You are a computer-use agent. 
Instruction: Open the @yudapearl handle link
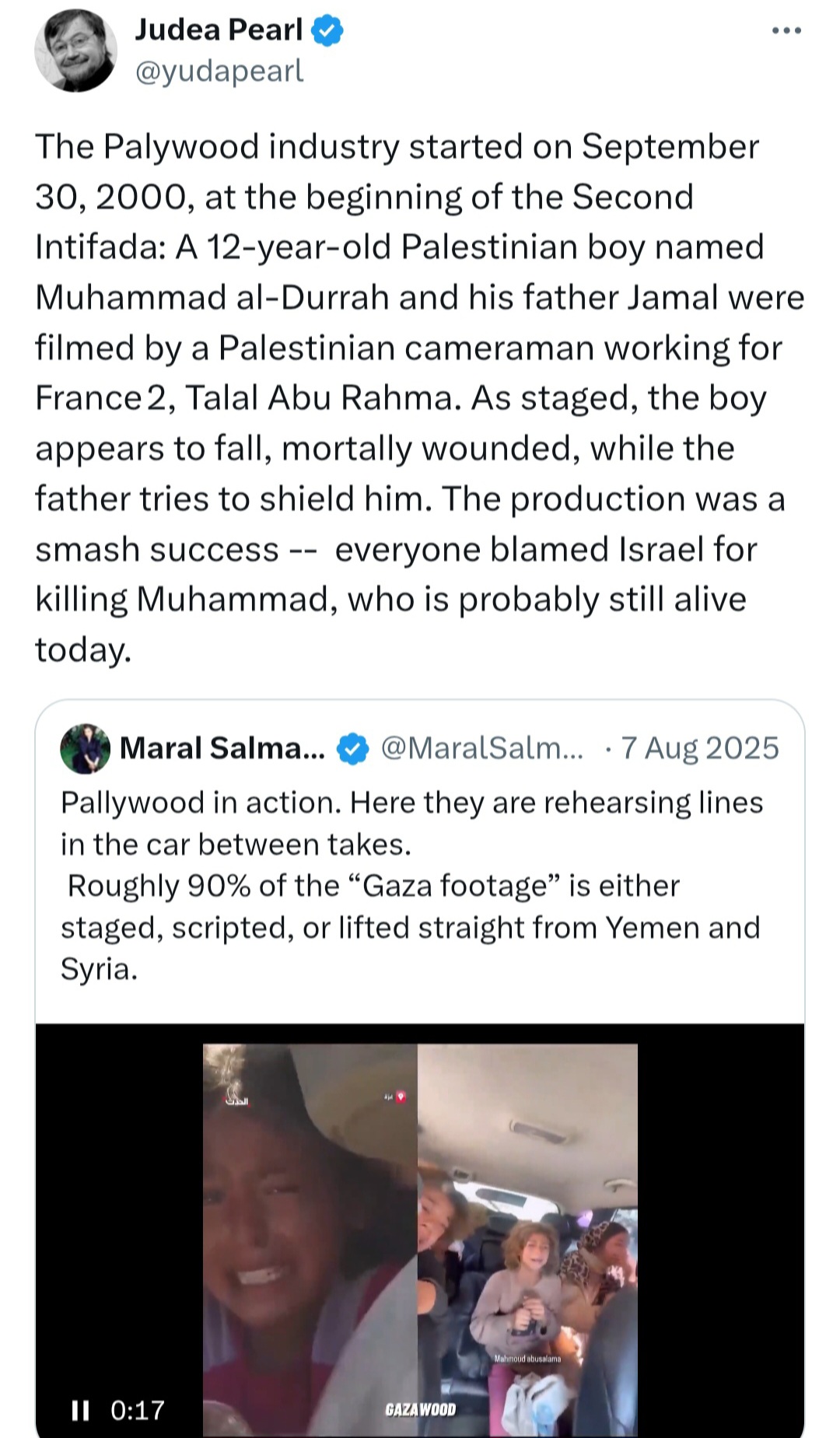click(219, 71)
